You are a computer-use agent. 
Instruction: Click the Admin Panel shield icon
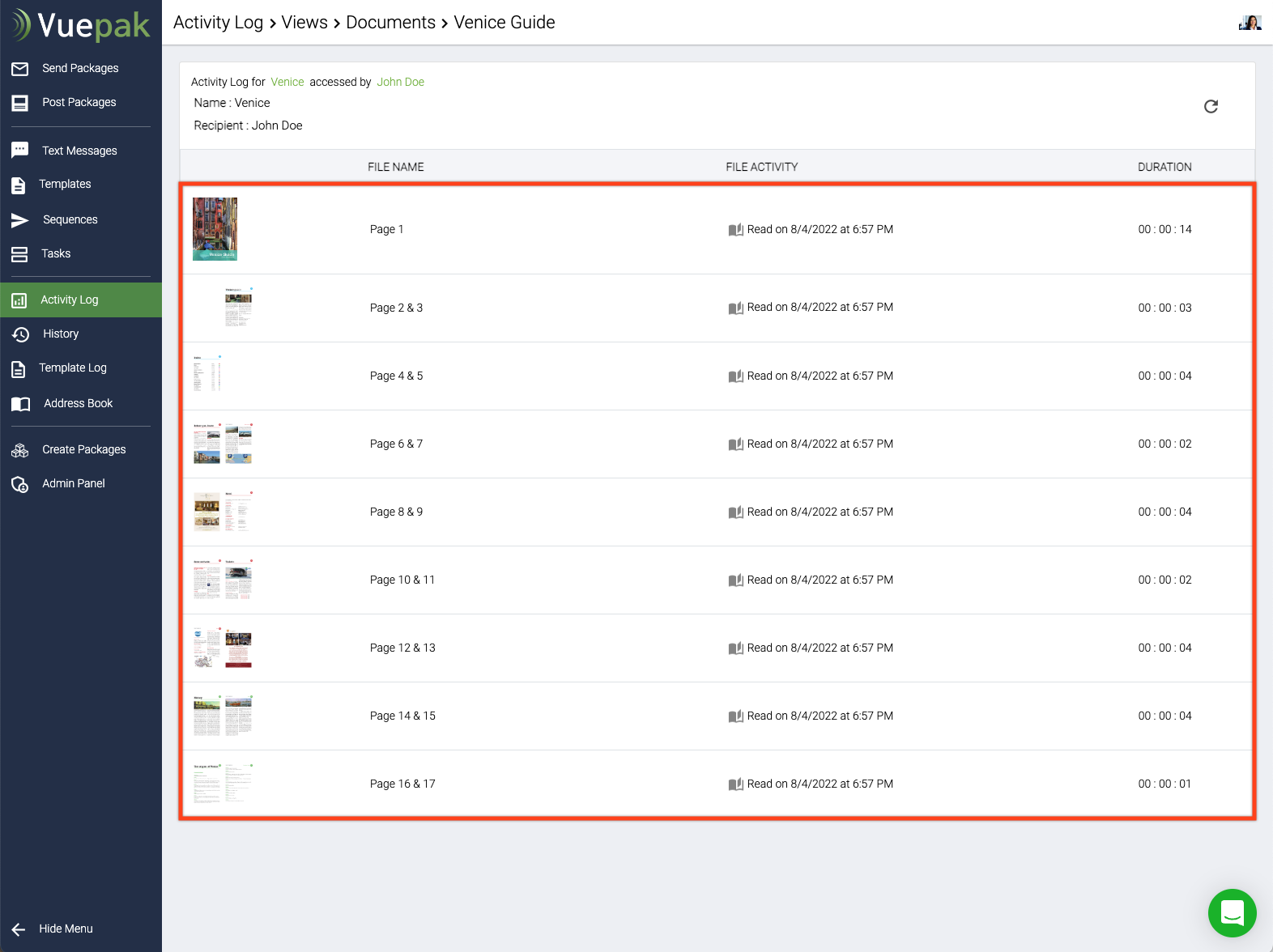click(20, 484)
